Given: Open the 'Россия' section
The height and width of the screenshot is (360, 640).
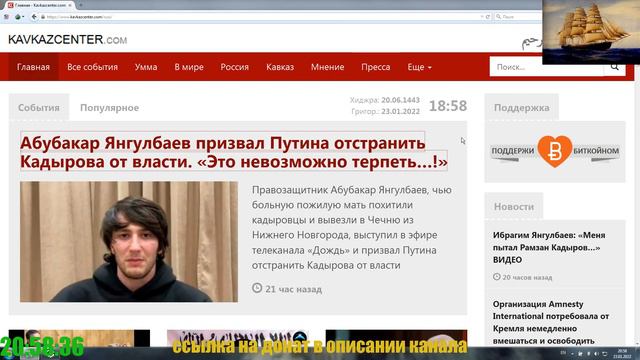Looking at the screenshot, I should (x=235, y=67).
